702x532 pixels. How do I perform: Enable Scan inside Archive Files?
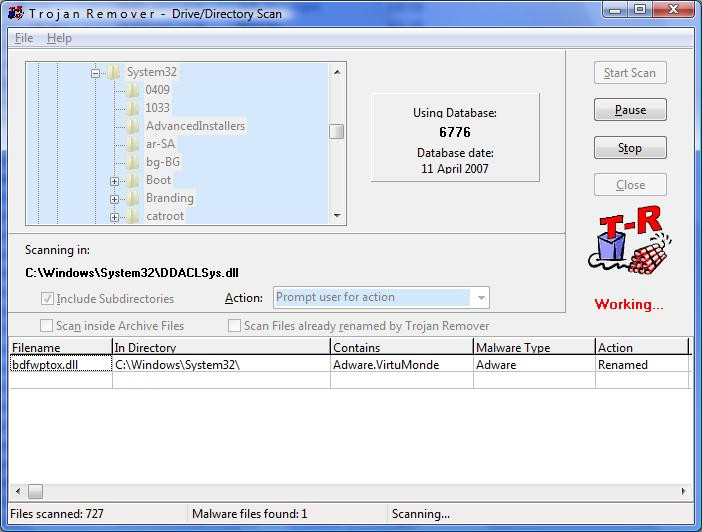click(46, 326)
